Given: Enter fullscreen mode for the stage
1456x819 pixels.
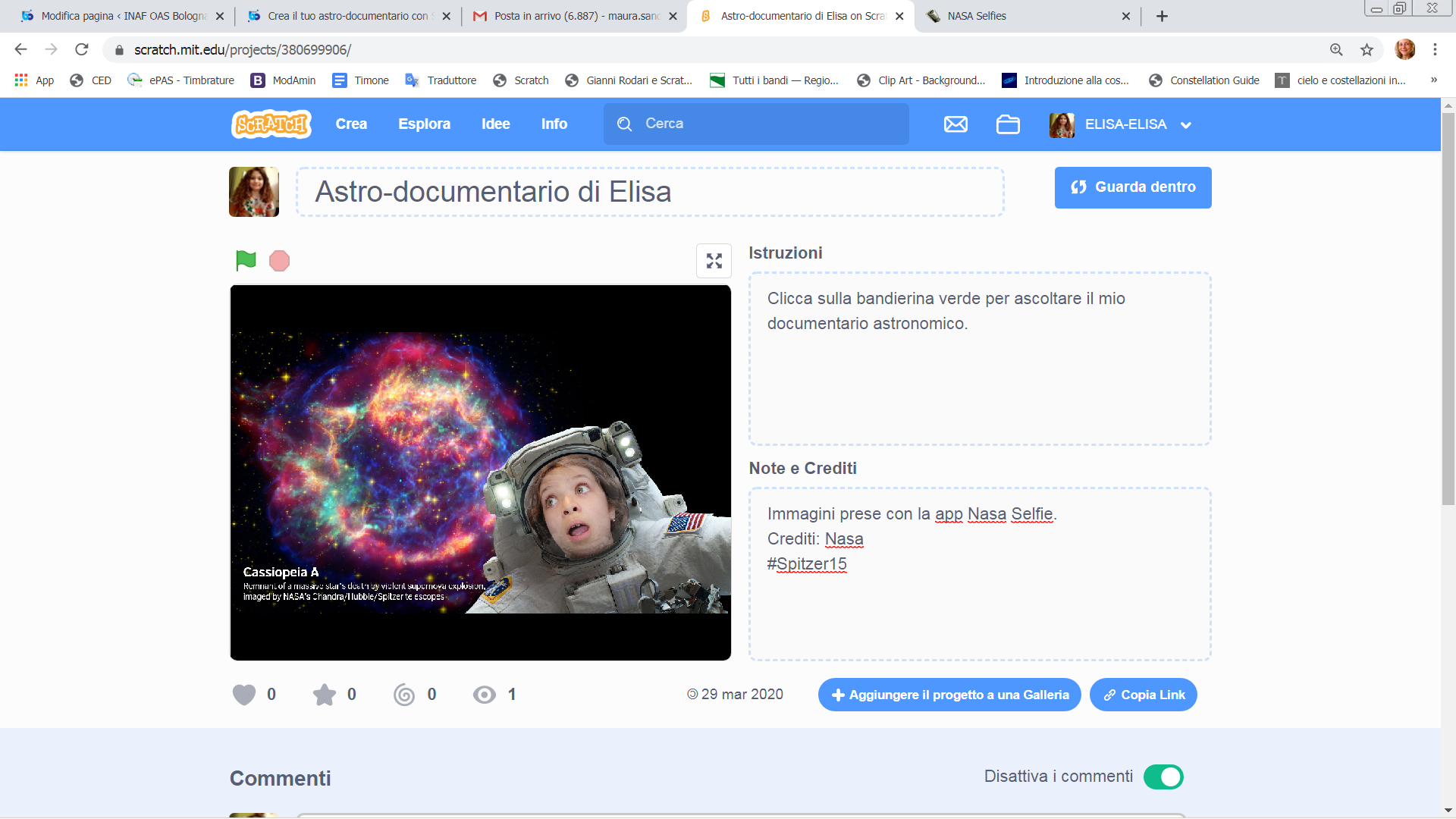Looking at the screenshot, I should pyautogui.click(x=714, y=261).
